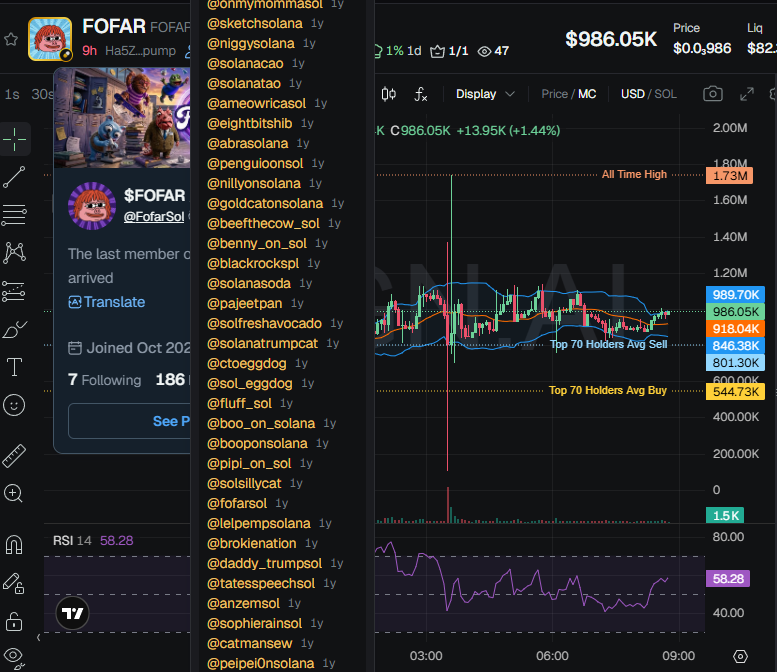This screenshot has width=777, height=672.
Task: Open the horizontal lines tool group
Action: (x=14, y=215)
